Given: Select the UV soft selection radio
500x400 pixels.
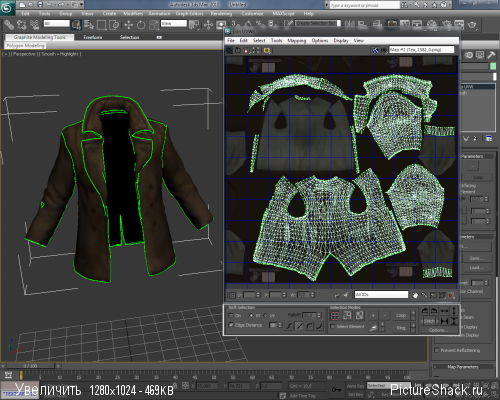Looking at the screenshot, I should (x=266, y=315).
